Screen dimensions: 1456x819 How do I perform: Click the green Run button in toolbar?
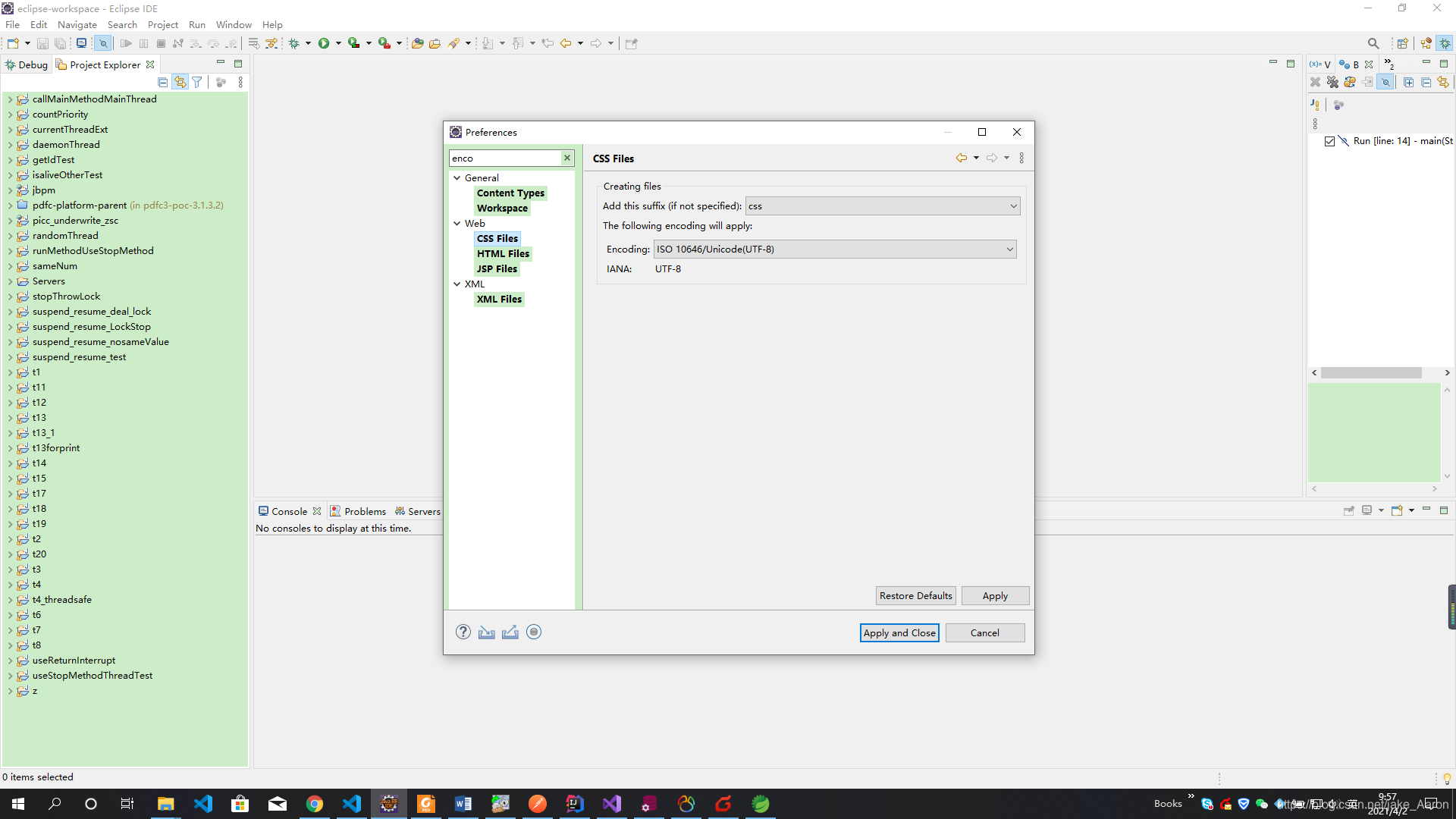point(324,43)
